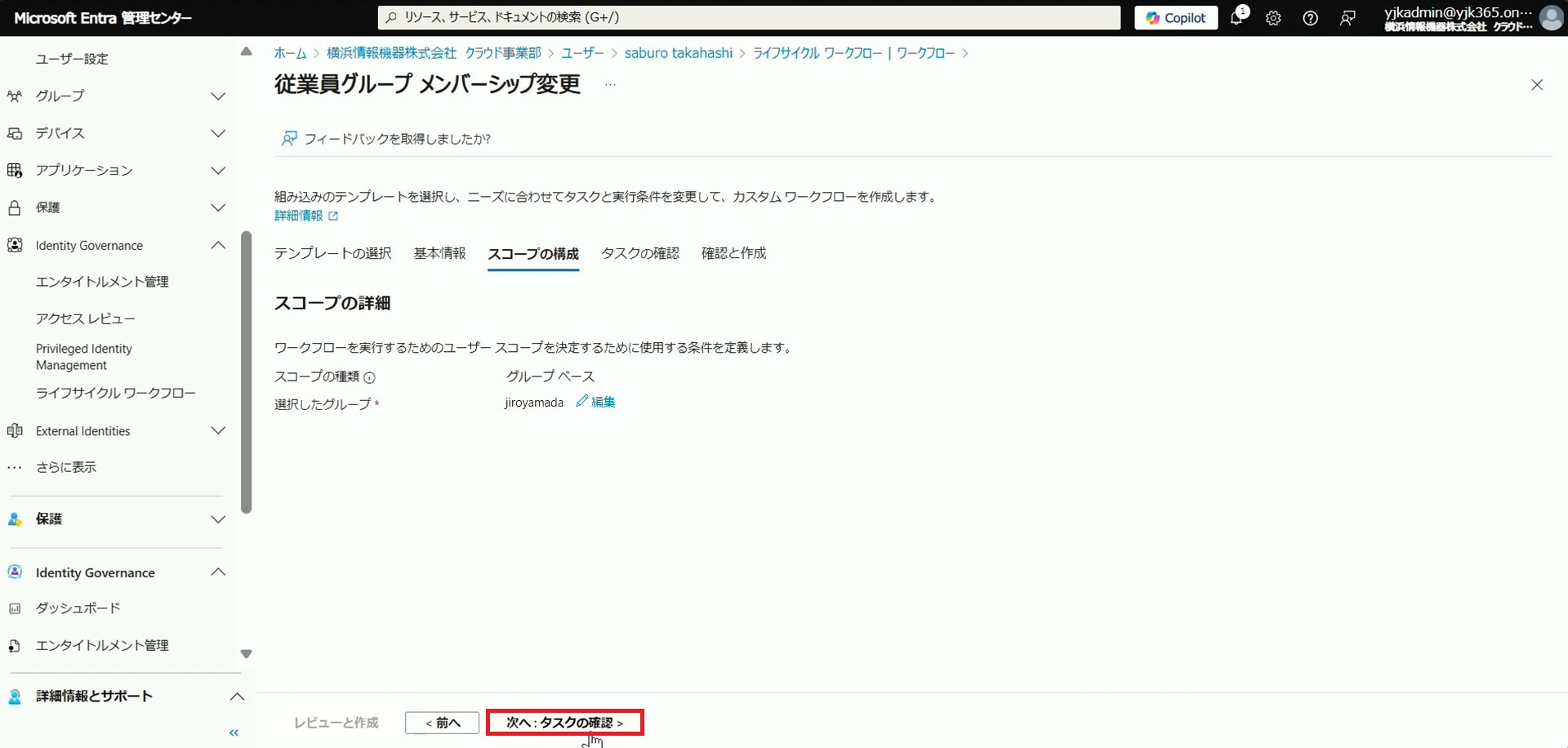Expand the デバイス sidebar section
The width and height of the screenshot is (1568, 748).
click(218, 133)
